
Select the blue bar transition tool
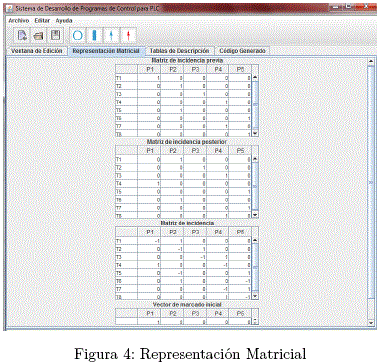[x=94, y=35]
